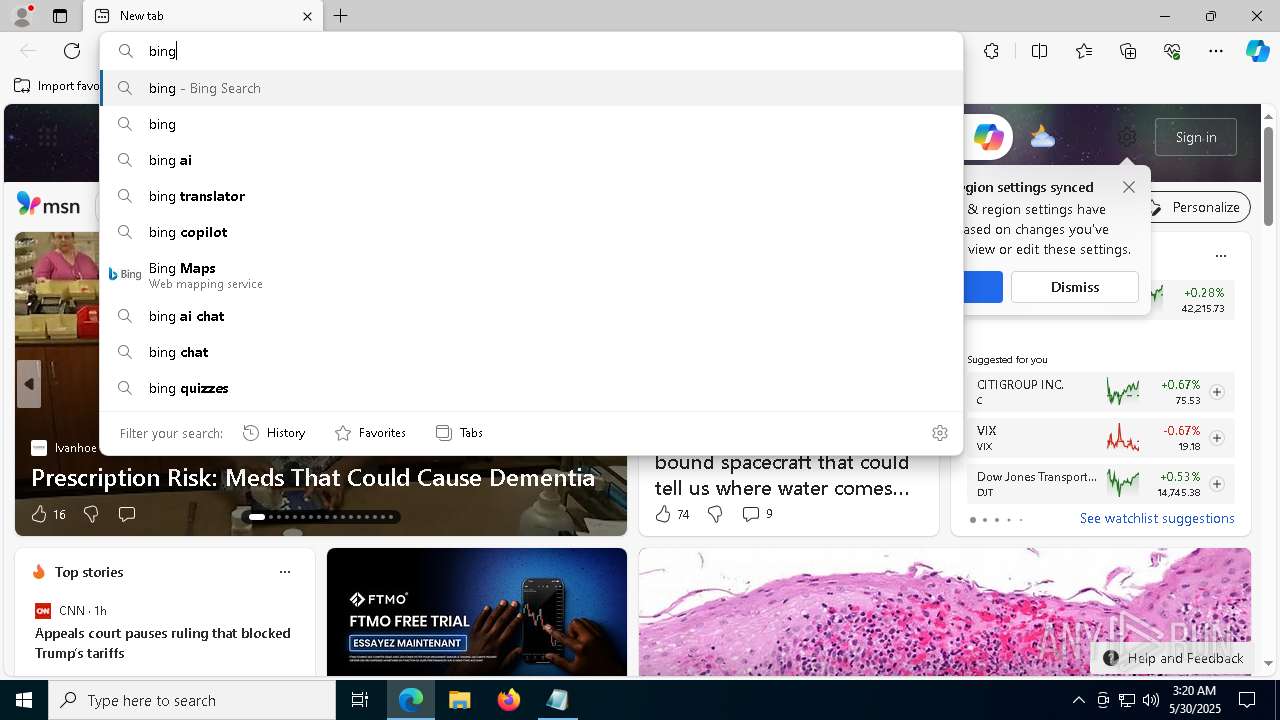Image resolution: width=1280 pixels, height=720 pixels.
Task: Open Favorites star icon in toolbar
Action: pos(1084,51)
